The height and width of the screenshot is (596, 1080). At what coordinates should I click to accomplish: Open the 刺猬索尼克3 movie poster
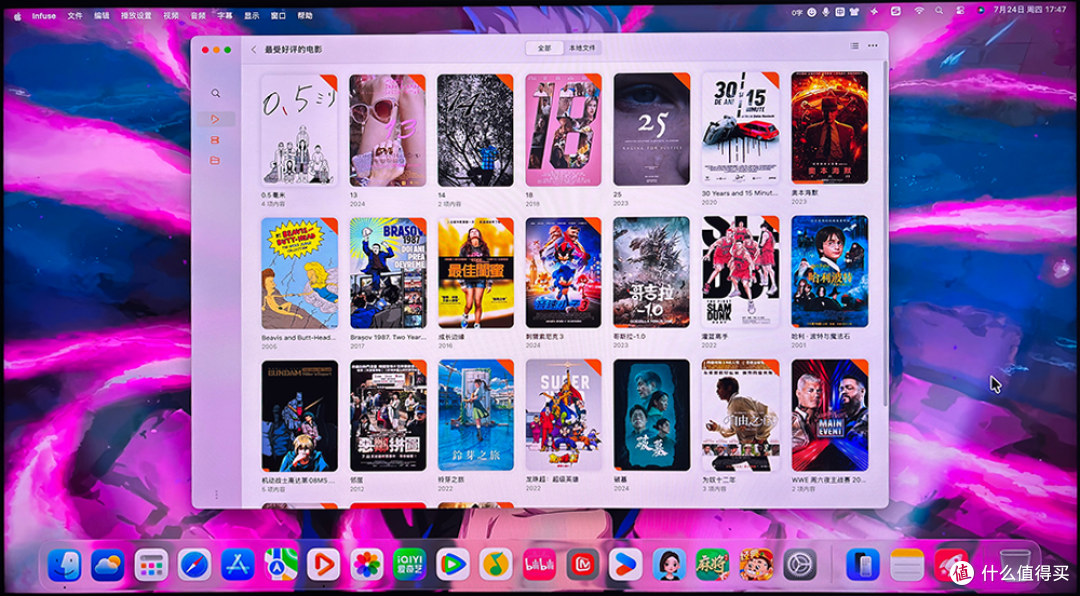click(563, 273)
